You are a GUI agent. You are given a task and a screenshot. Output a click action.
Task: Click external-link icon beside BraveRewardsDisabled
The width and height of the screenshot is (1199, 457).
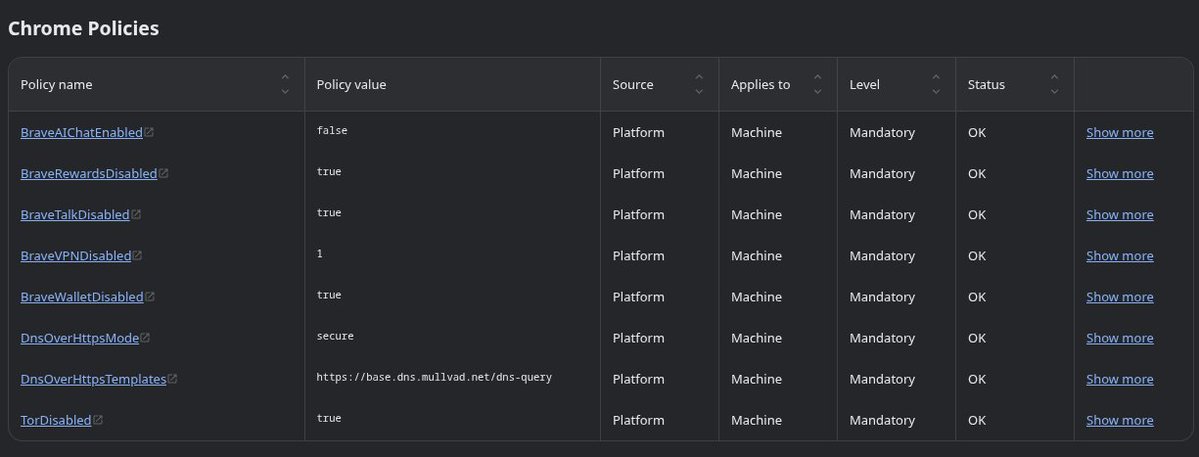[164, 173]
